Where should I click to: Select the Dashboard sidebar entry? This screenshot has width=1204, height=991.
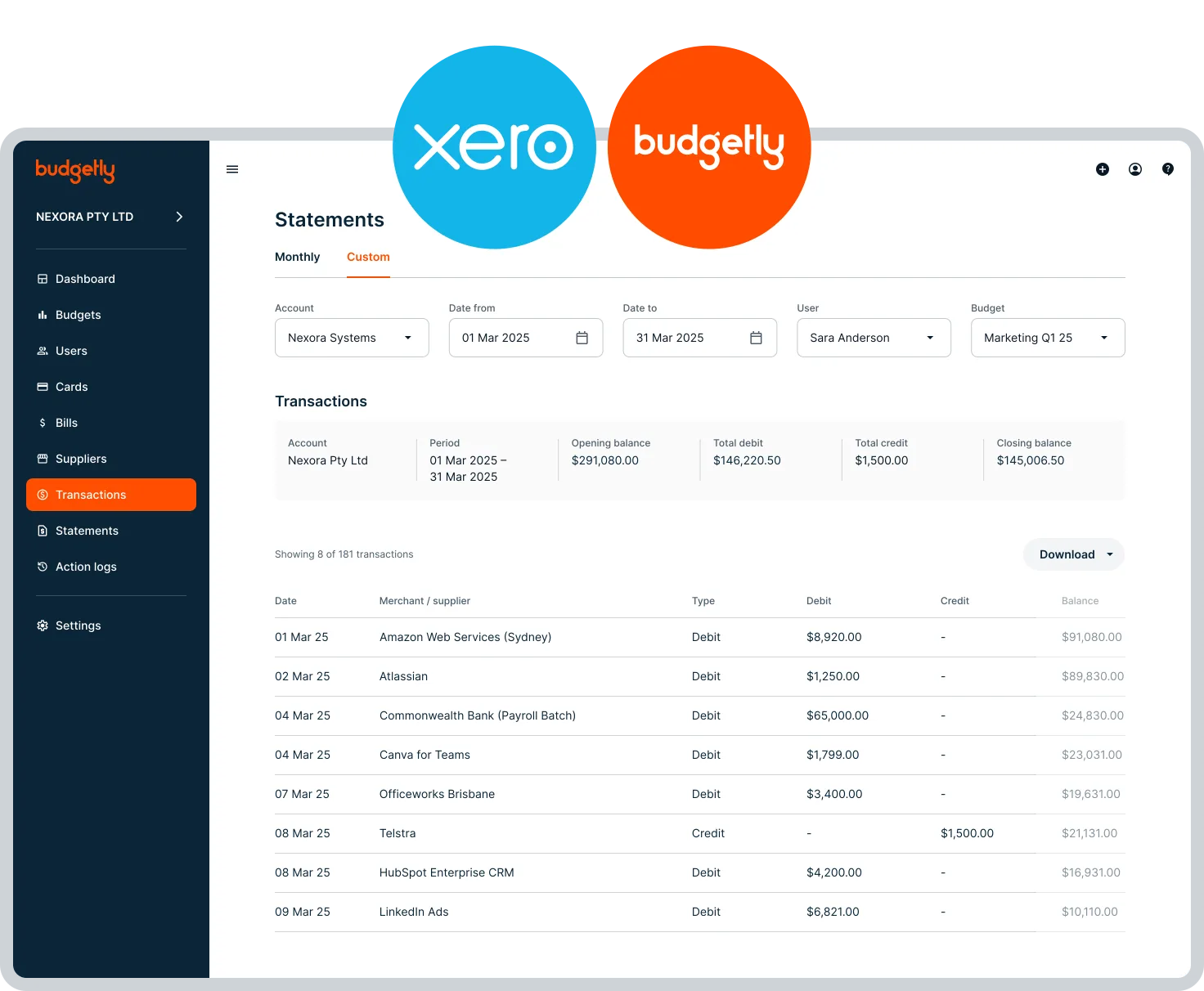(x=84, y=279)
